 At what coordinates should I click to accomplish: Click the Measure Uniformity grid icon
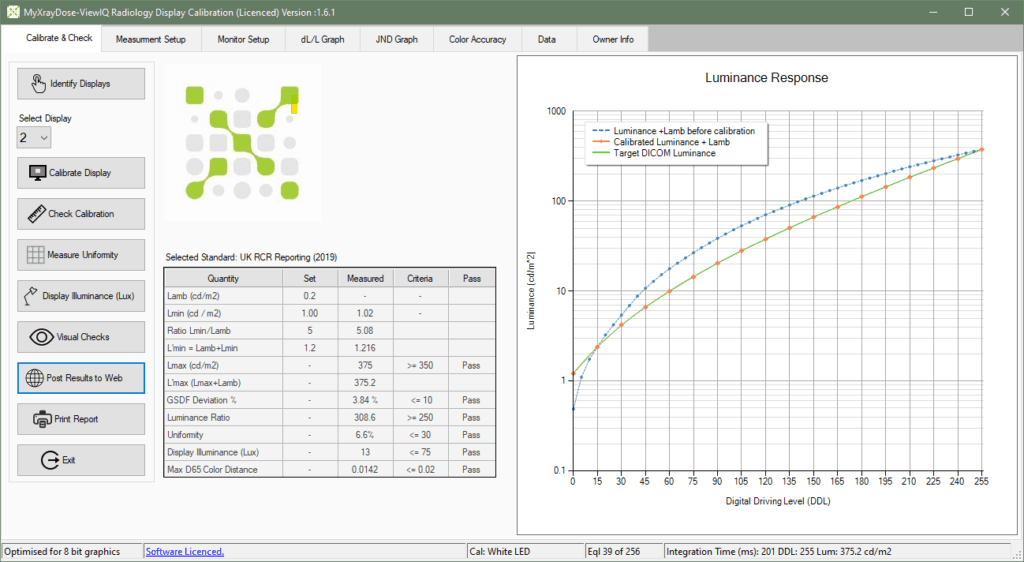(x=36, y=255)
